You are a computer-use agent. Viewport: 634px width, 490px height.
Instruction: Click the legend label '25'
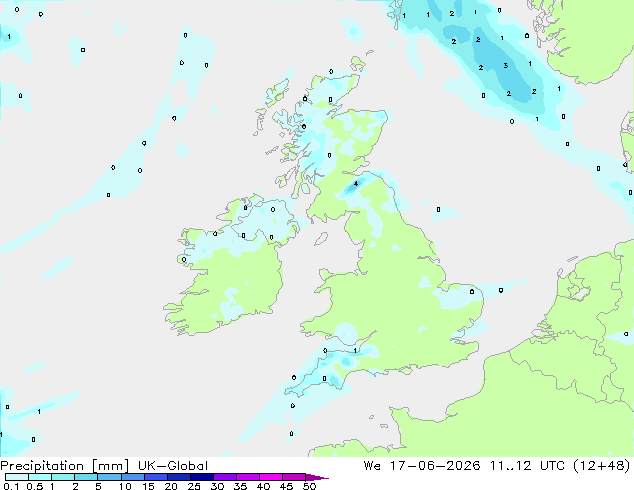[194, 486]
